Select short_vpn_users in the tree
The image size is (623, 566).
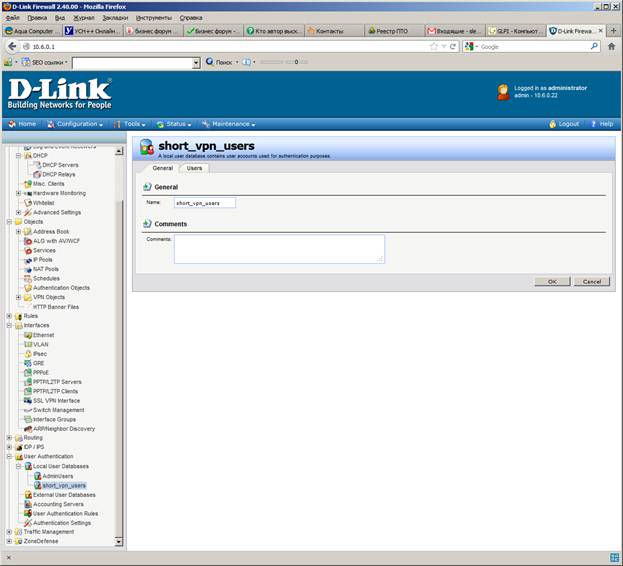[64, 486]
